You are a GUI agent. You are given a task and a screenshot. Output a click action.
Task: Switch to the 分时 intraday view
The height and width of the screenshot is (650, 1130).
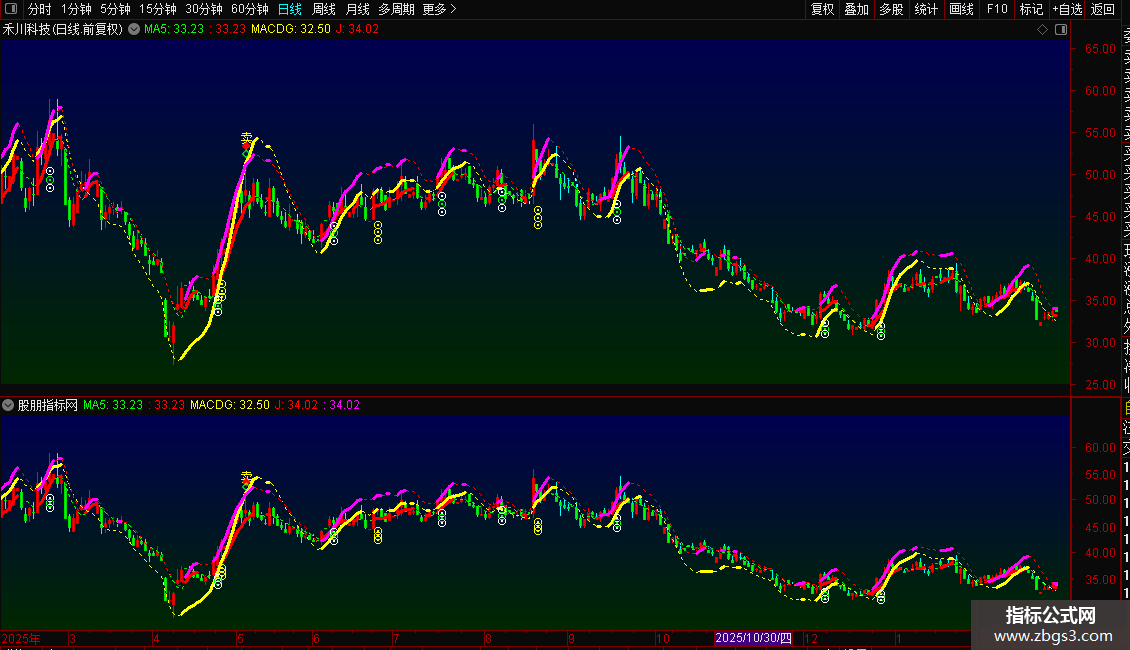[x=40, y=9]
